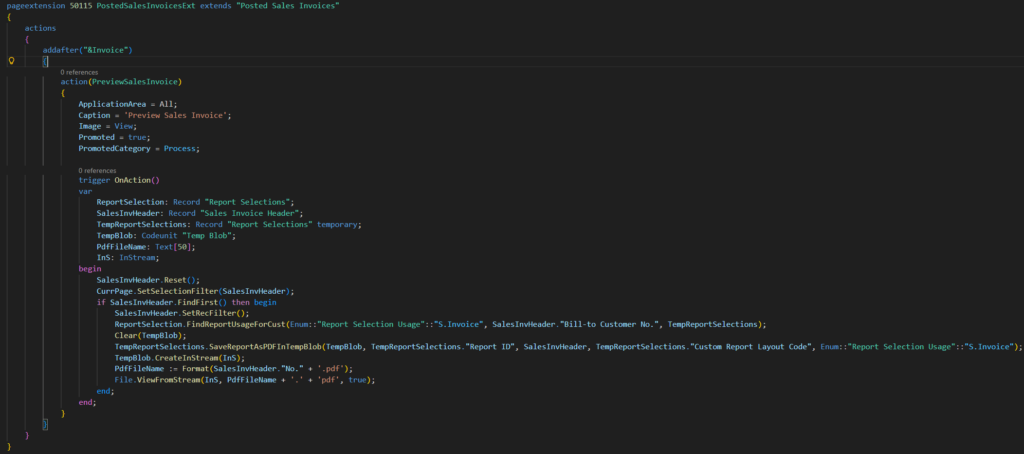
Task: Click the yellow lightbulb quick-fix icon
Action: coord(11,61)
